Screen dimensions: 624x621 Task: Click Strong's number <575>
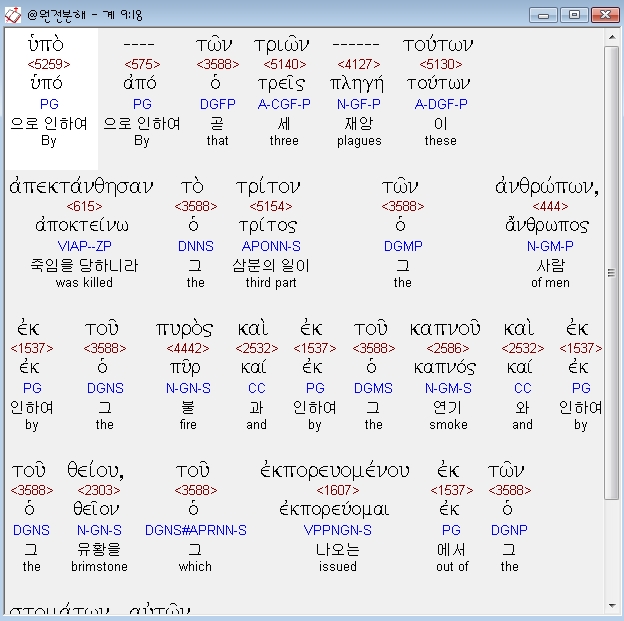(x=142, y=64)
